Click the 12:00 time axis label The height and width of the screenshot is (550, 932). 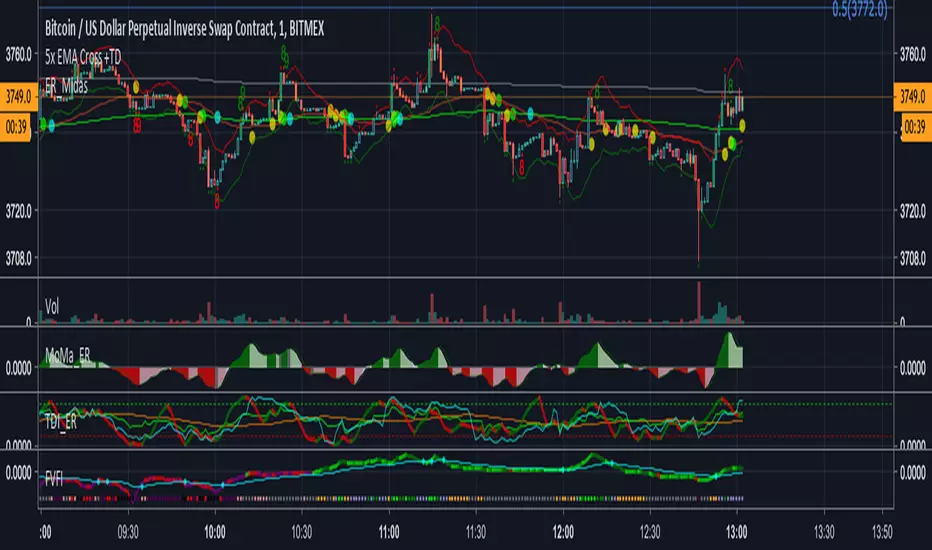pos(563,532)
